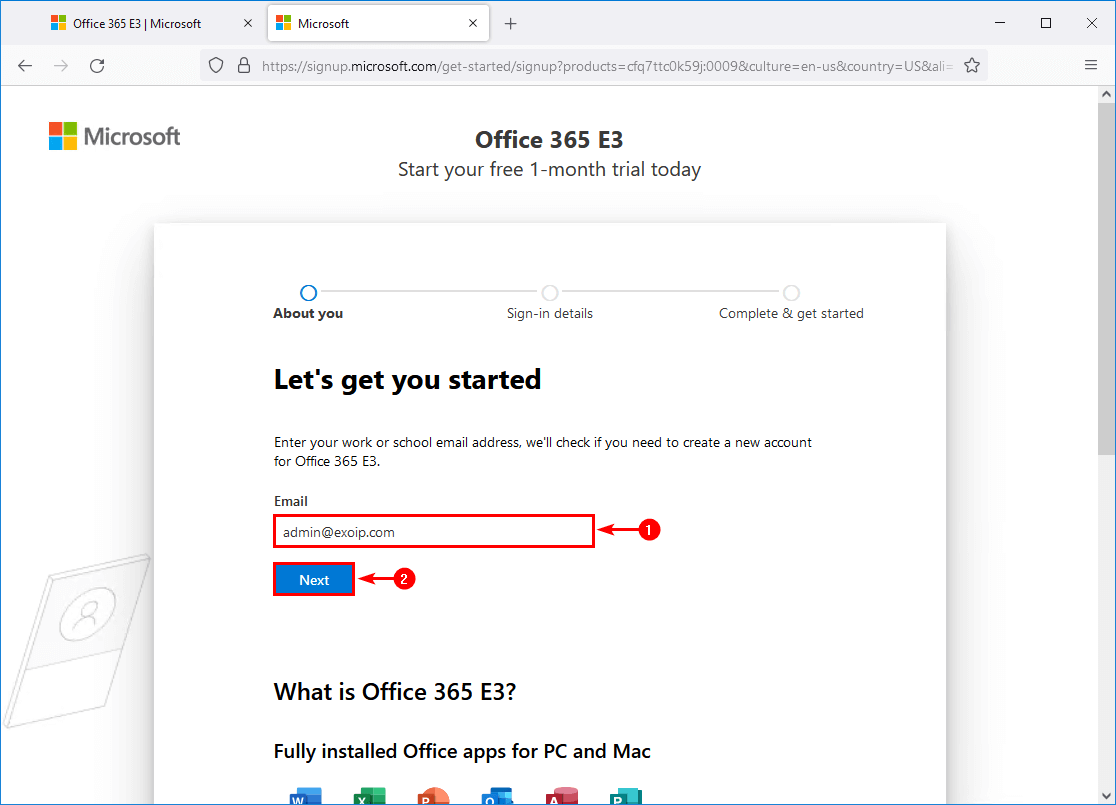Viewport: 1116px width, 805px height.
Task: Click the browser forward arrow
Action: tap(61, 65)
